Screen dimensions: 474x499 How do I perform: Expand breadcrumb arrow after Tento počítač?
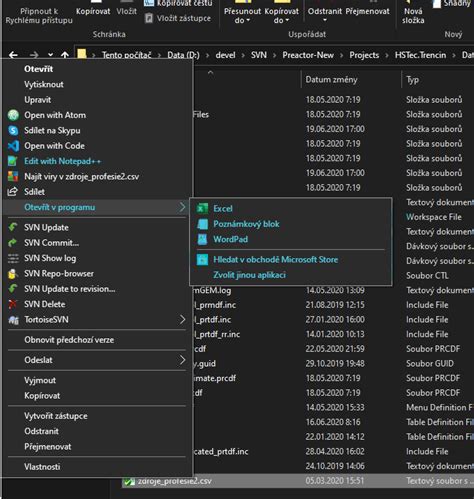pos(159,55)
